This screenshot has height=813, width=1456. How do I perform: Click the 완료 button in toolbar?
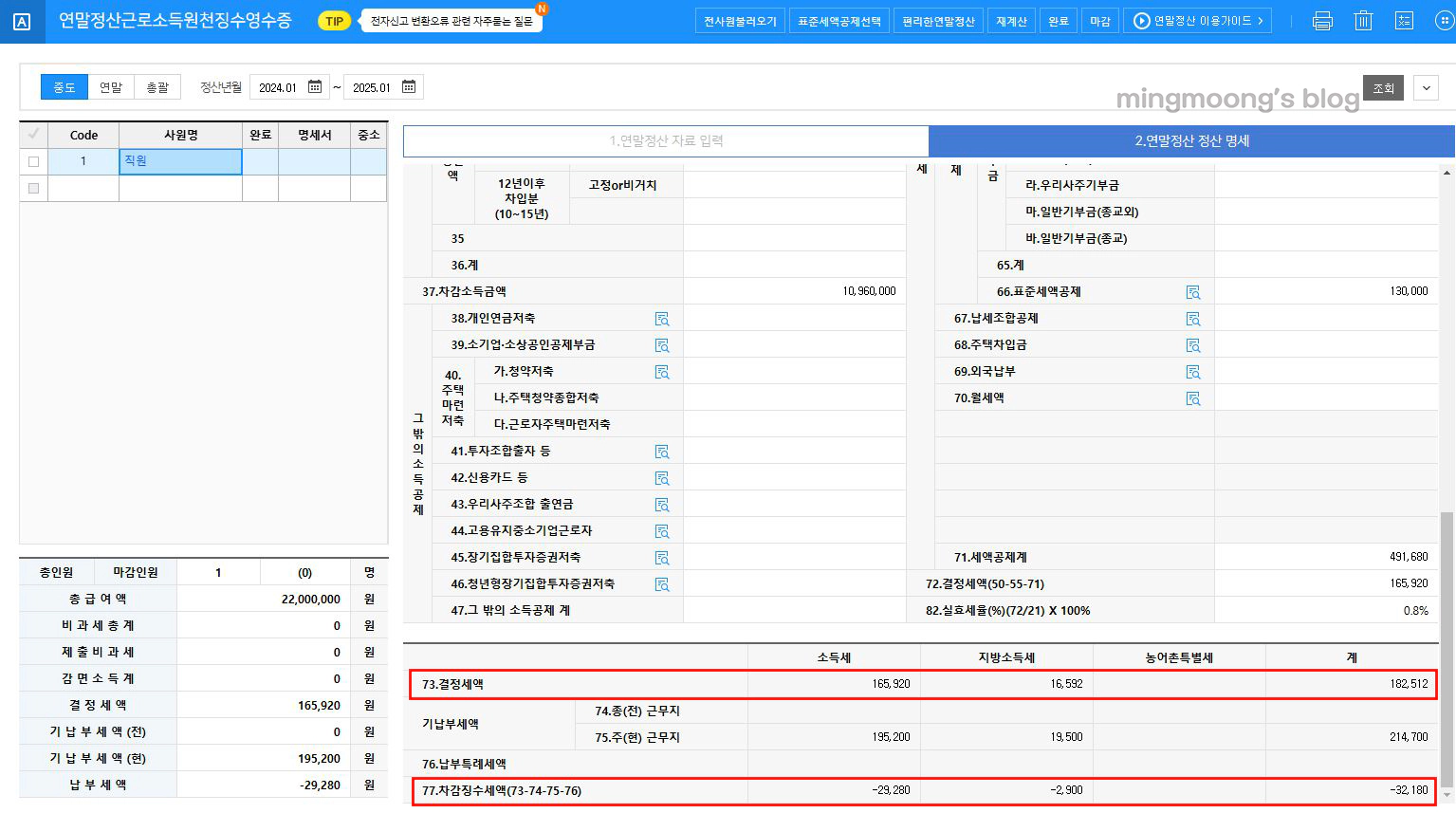coord(1059,21)
